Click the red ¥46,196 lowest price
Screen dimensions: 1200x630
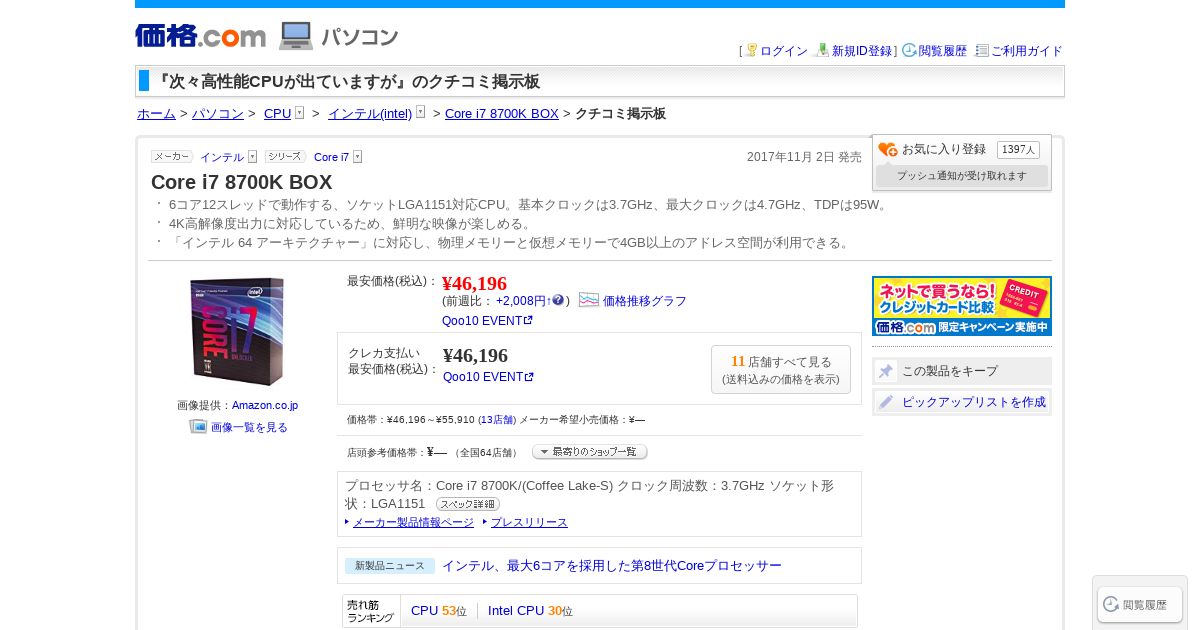click(x=474, y=283)
